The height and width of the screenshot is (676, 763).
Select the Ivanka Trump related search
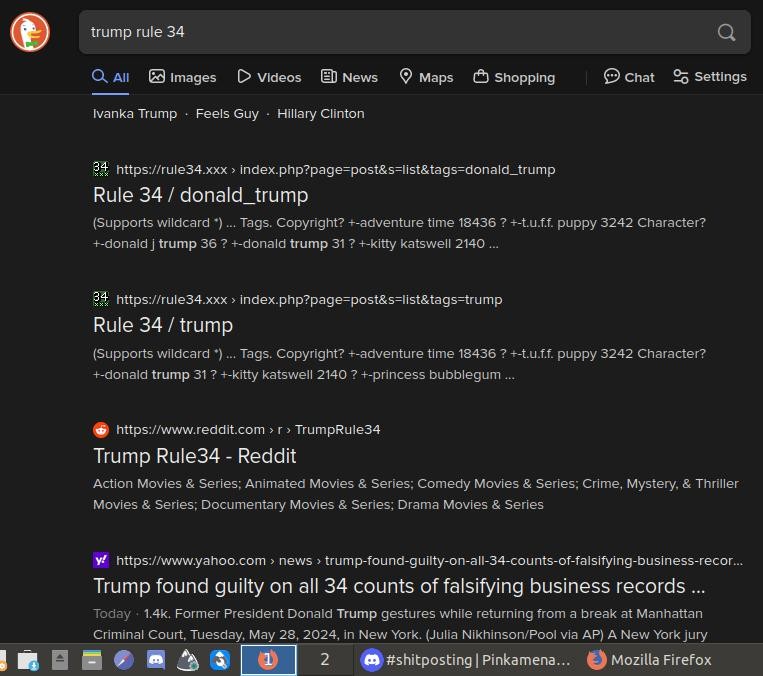click(135, 113)
